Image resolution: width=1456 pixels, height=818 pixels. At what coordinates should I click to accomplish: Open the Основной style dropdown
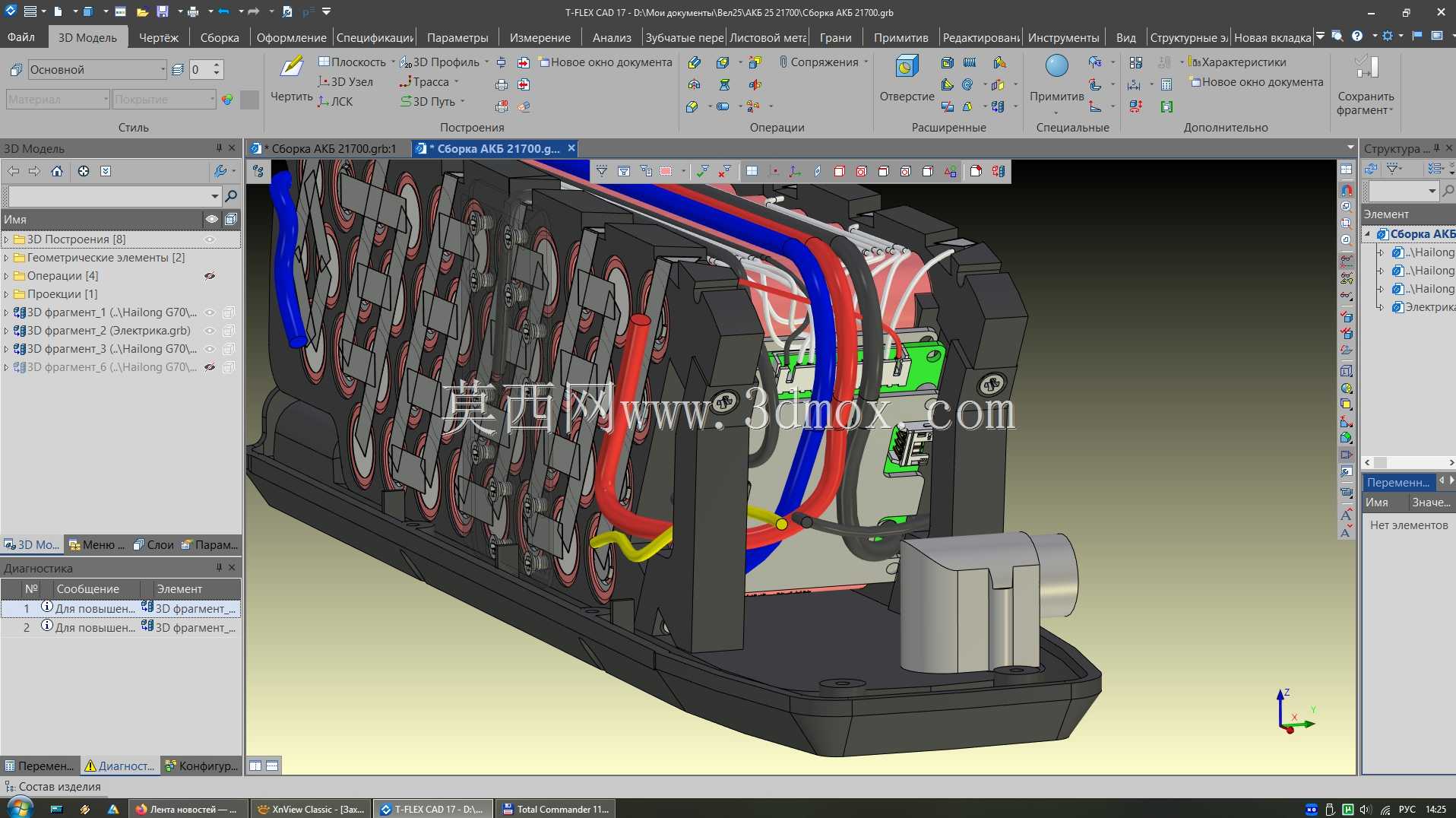pos(97,70)
